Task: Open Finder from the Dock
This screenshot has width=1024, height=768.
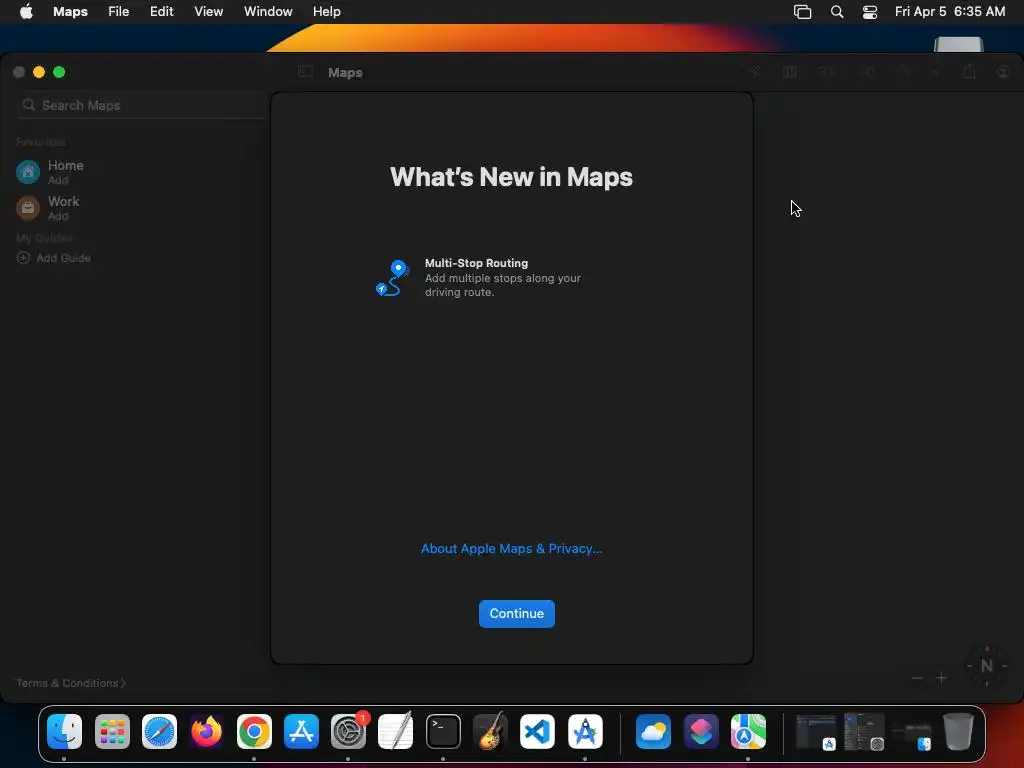Action: 65,731
